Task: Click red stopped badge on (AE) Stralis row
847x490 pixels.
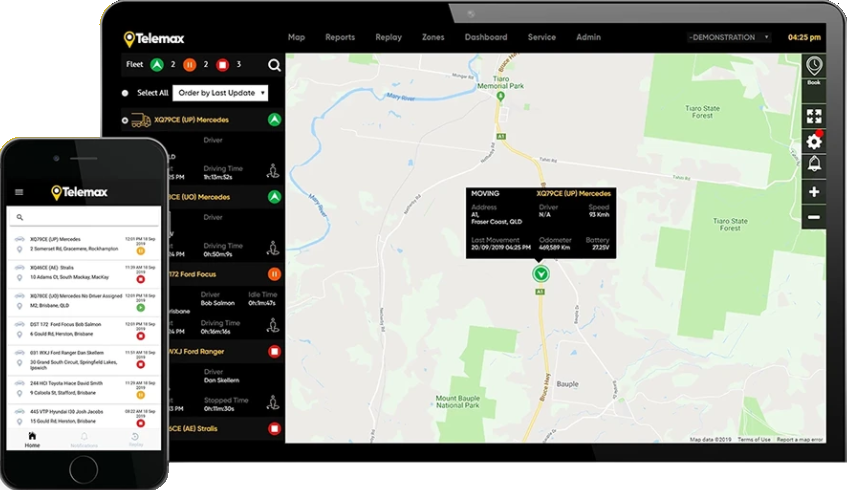Action: point(274,429)
